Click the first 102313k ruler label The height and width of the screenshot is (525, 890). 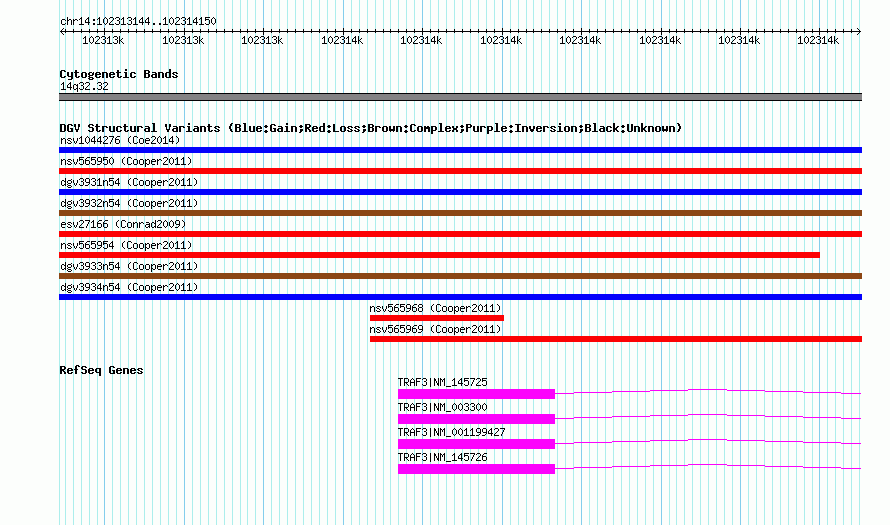[x=103, y=40]
